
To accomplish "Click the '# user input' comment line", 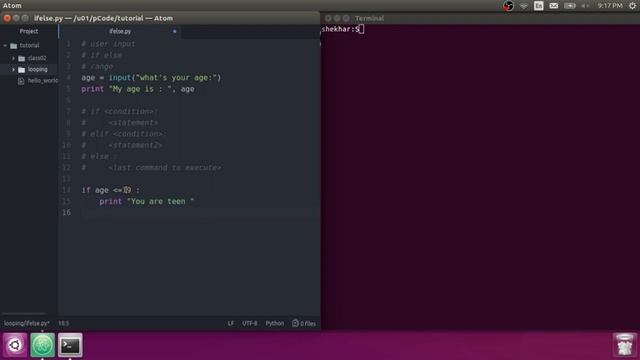I will click(108, 44).
